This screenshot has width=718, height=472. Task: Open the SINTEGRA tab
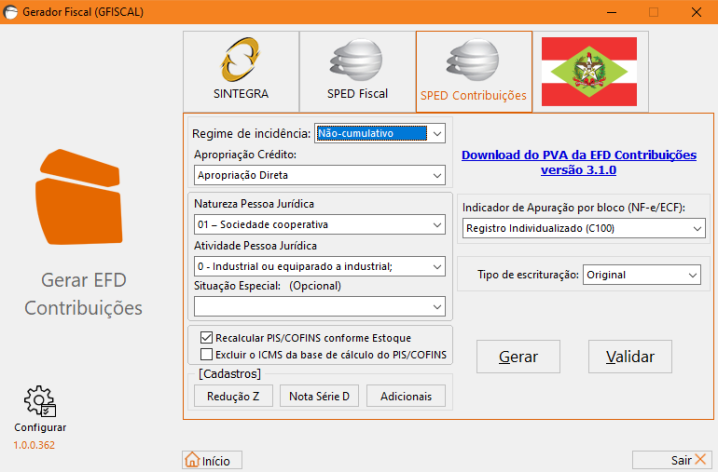241,71
